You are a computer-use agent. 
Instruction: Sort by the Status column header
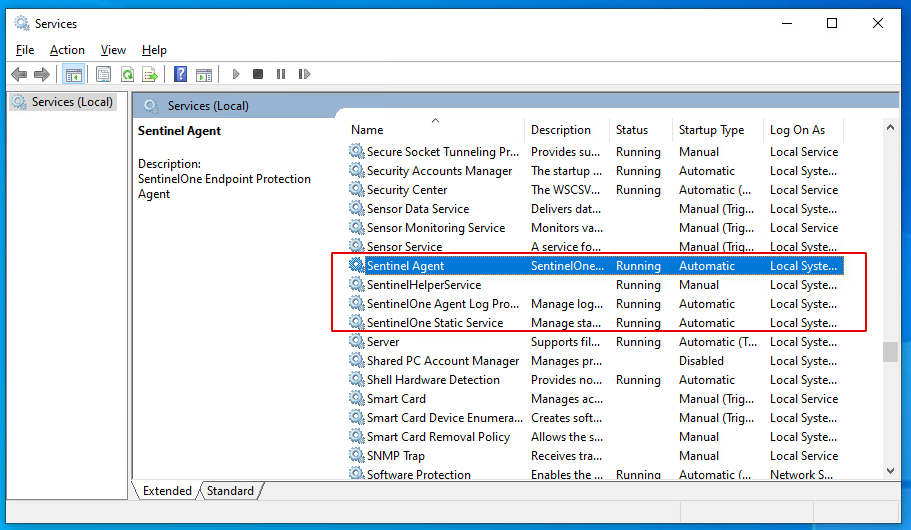pos(641,130)
